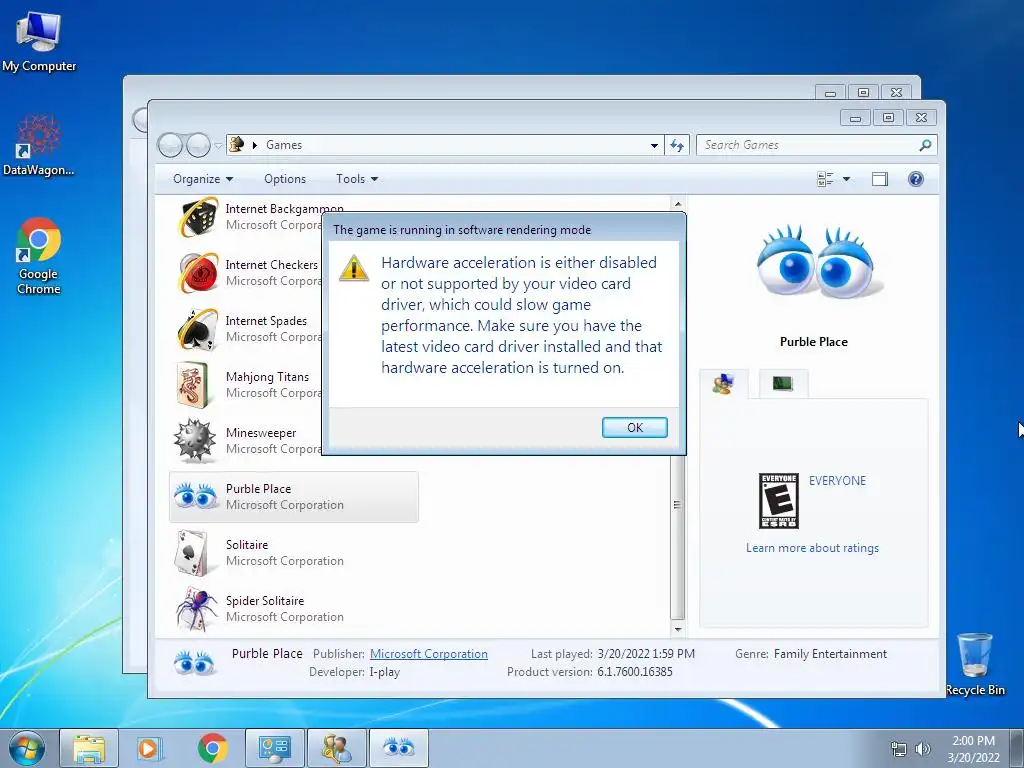Image resolution: width=1024 pixels, height=768 pixels.
Task: Open Windows Explorer from the taskbar
Action: (89, 748)
